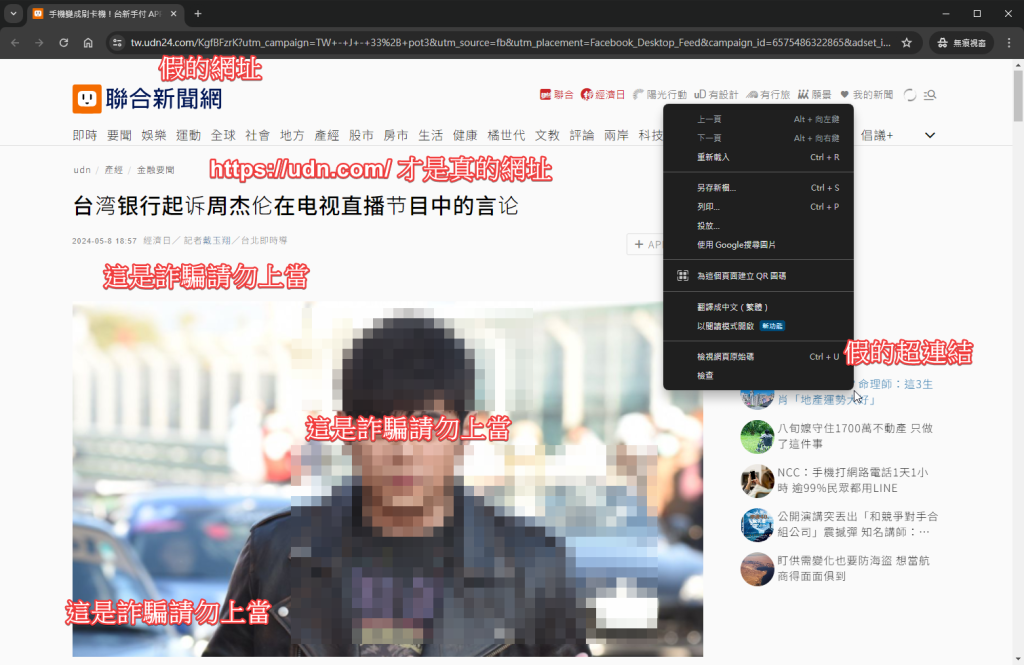Click the new tab plus icon
Viewport: 1024px width, 665px height.
click(198, 14)
